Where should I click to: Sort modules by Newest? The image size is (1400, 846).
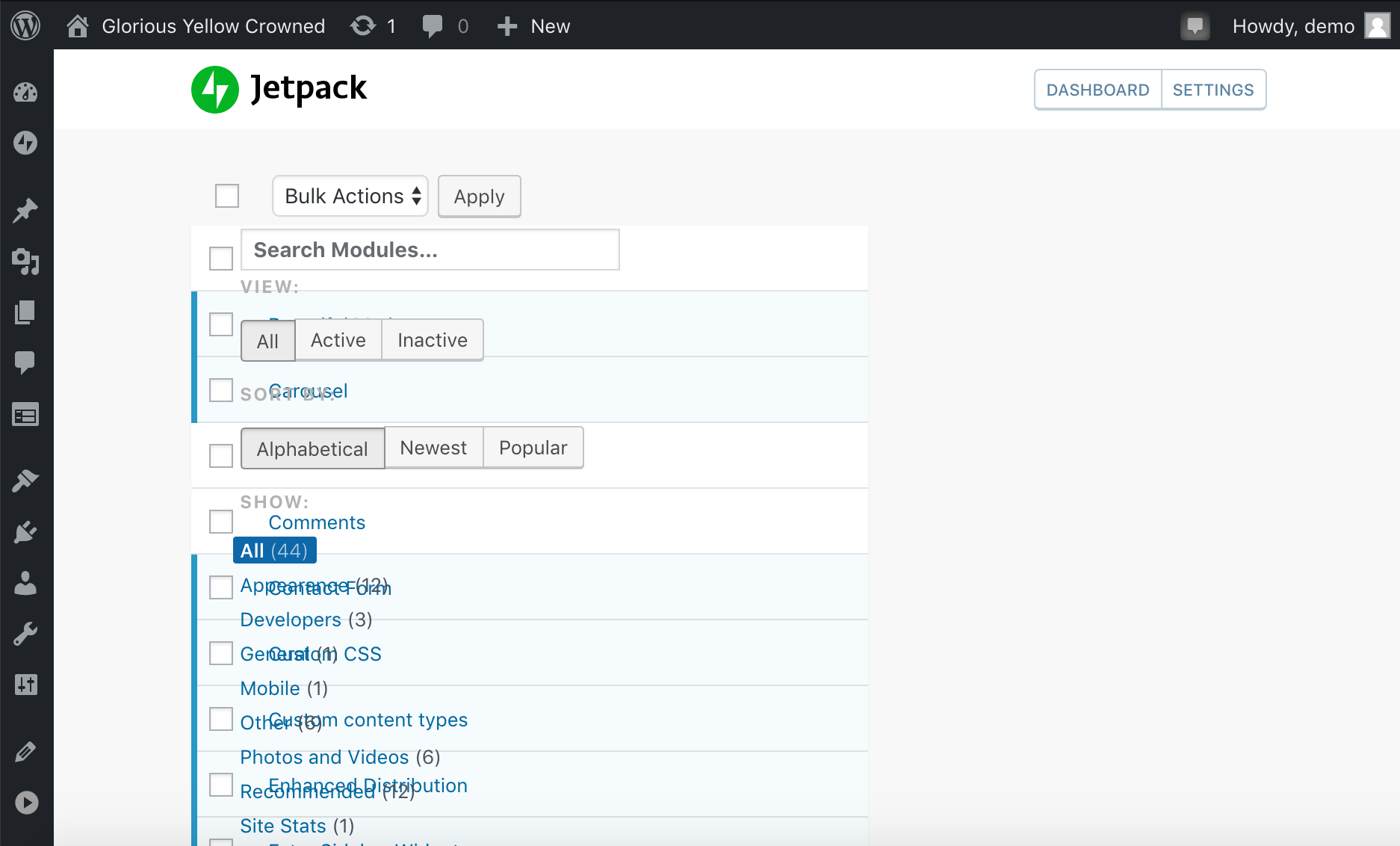point(433,448)
